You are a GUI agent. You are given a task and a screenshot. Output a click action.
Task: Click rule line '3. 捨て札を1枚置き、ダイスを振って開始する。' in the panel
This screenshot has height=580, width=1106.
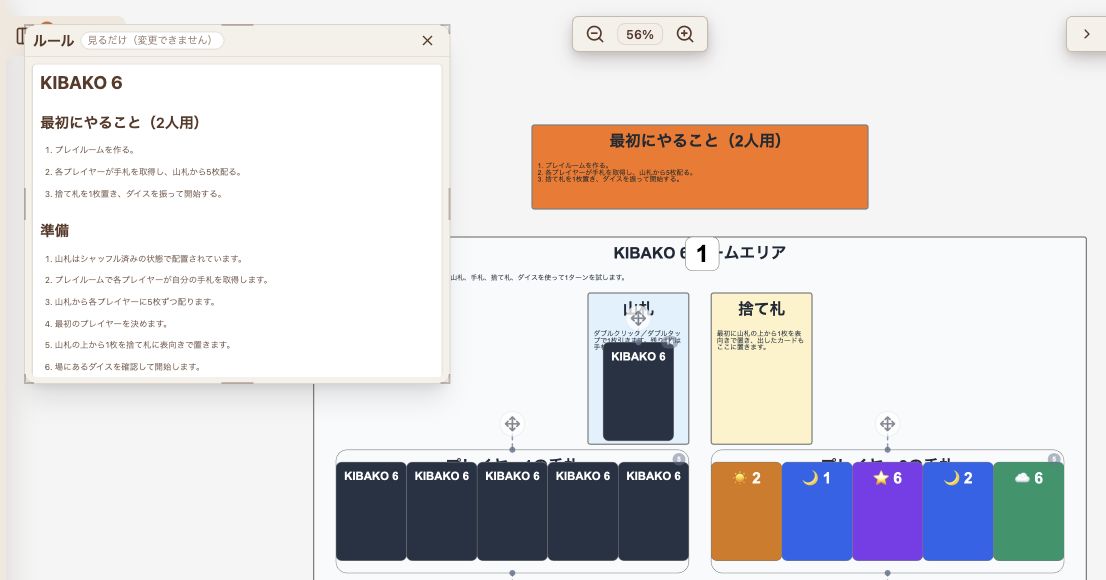[133, 193]
